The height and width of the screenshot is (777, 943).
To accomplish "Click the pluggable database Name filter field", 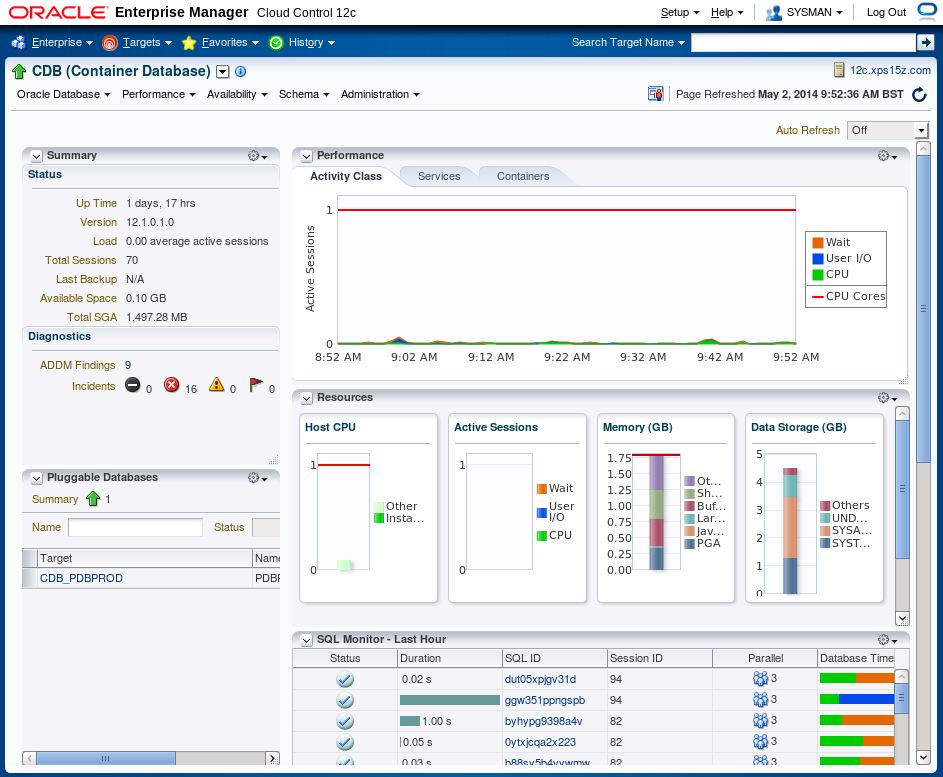I will point(135,527).
